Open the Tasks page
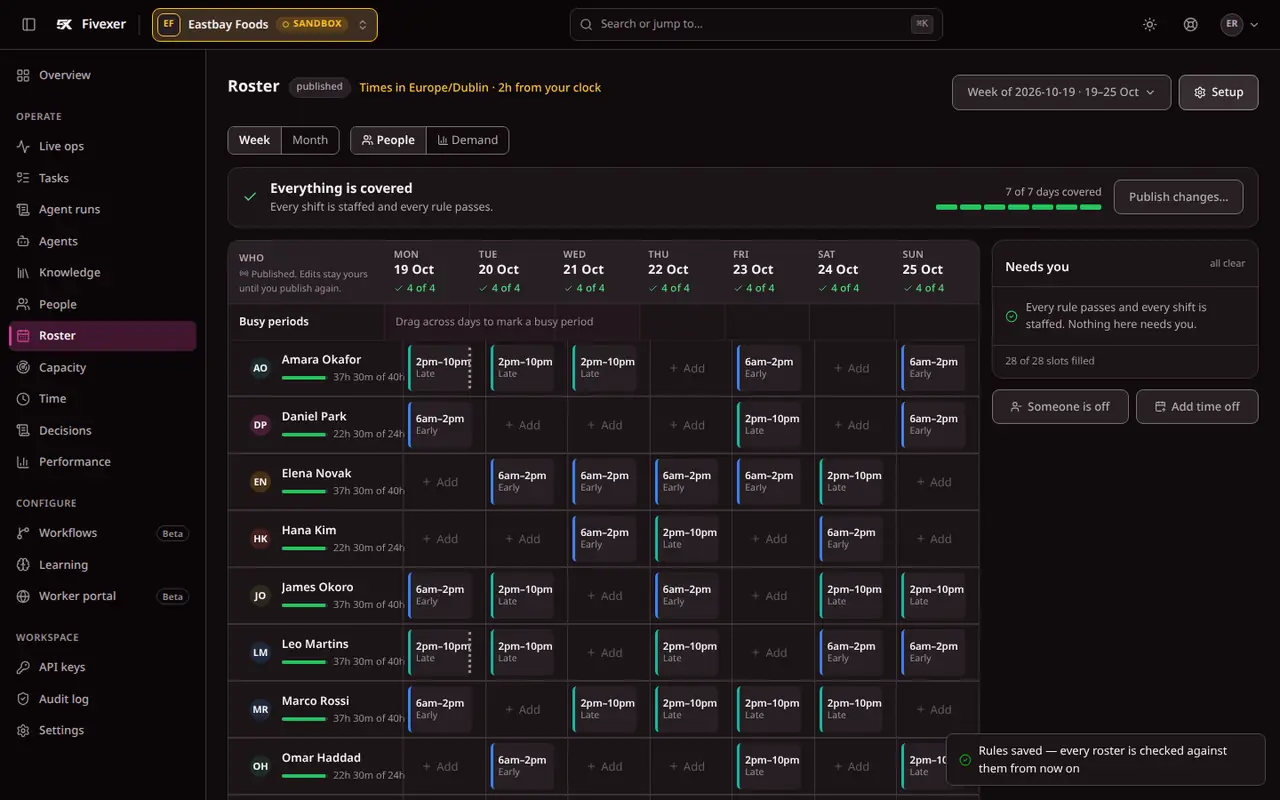The width and height of the screenshot is (1280, 800). 102,178
